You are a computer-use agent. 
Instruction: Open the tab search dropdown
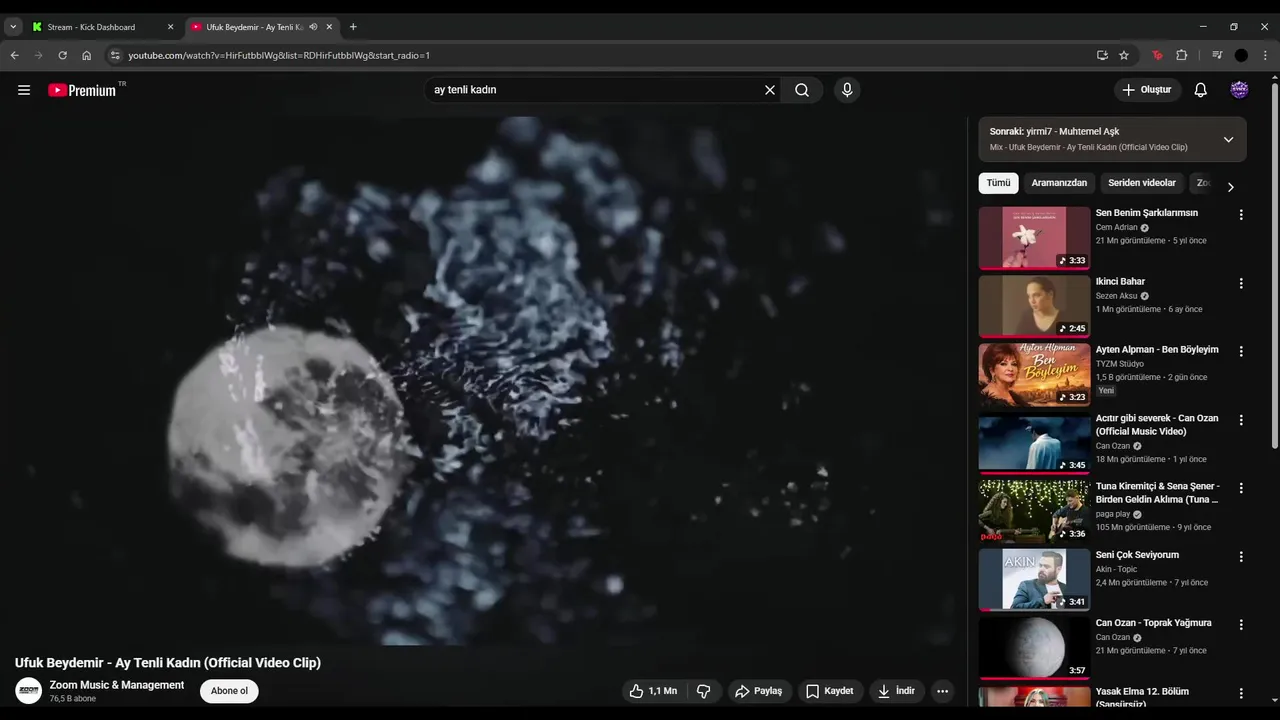(x=13, y=27)
